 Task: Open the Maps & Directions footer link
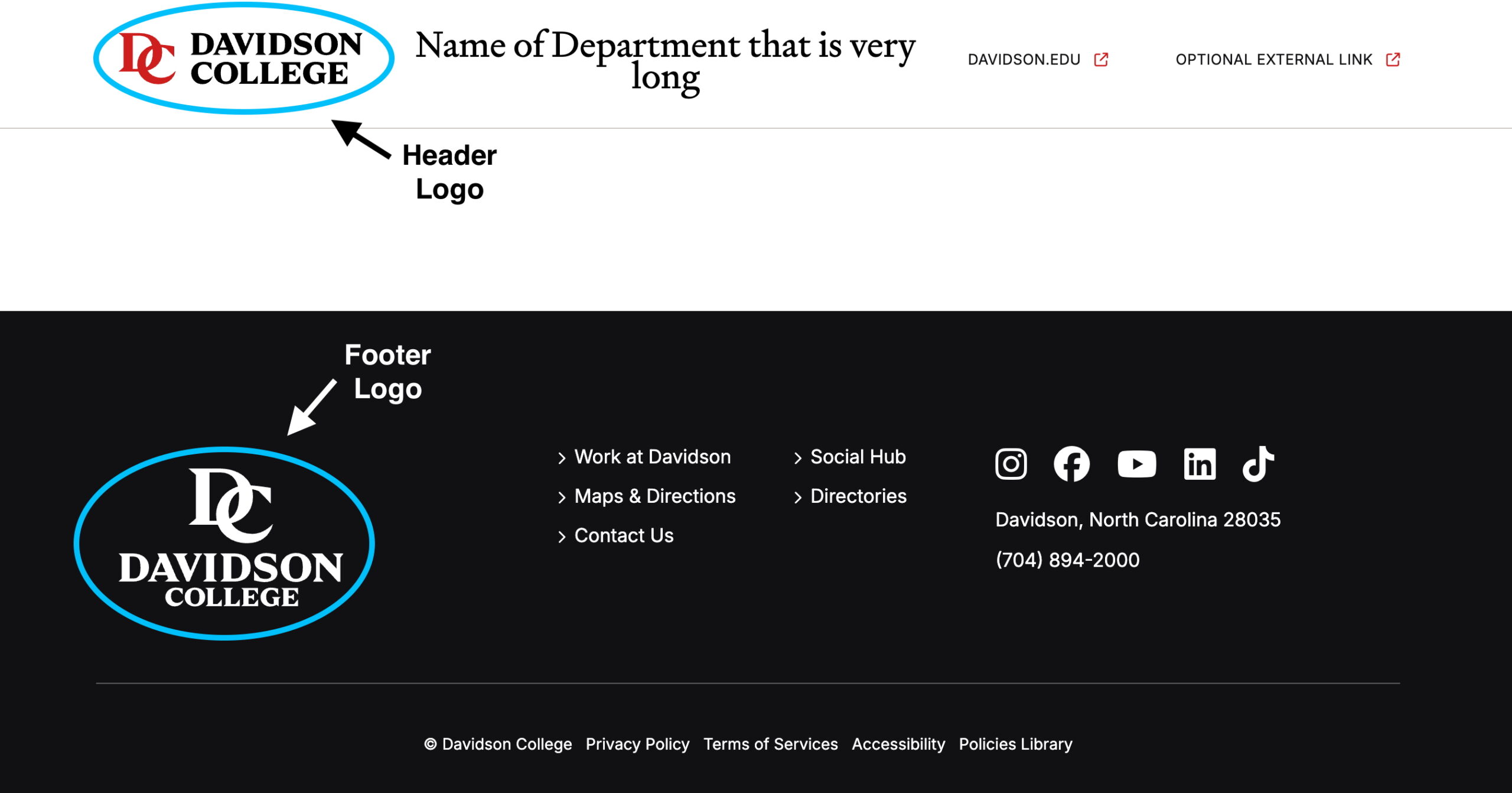[x=655, y=496]
